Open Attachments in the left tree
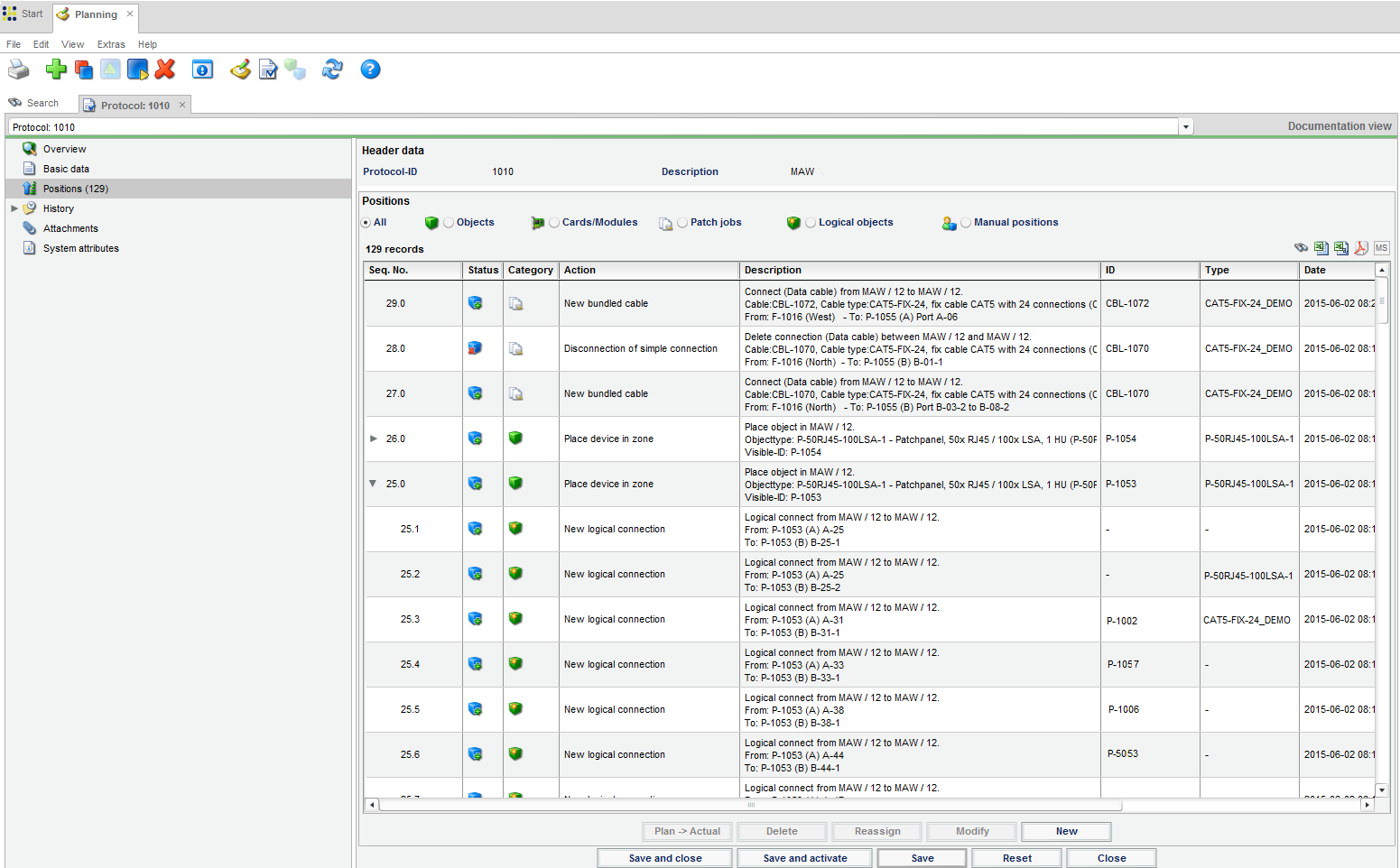 click(x=70, y=228)
